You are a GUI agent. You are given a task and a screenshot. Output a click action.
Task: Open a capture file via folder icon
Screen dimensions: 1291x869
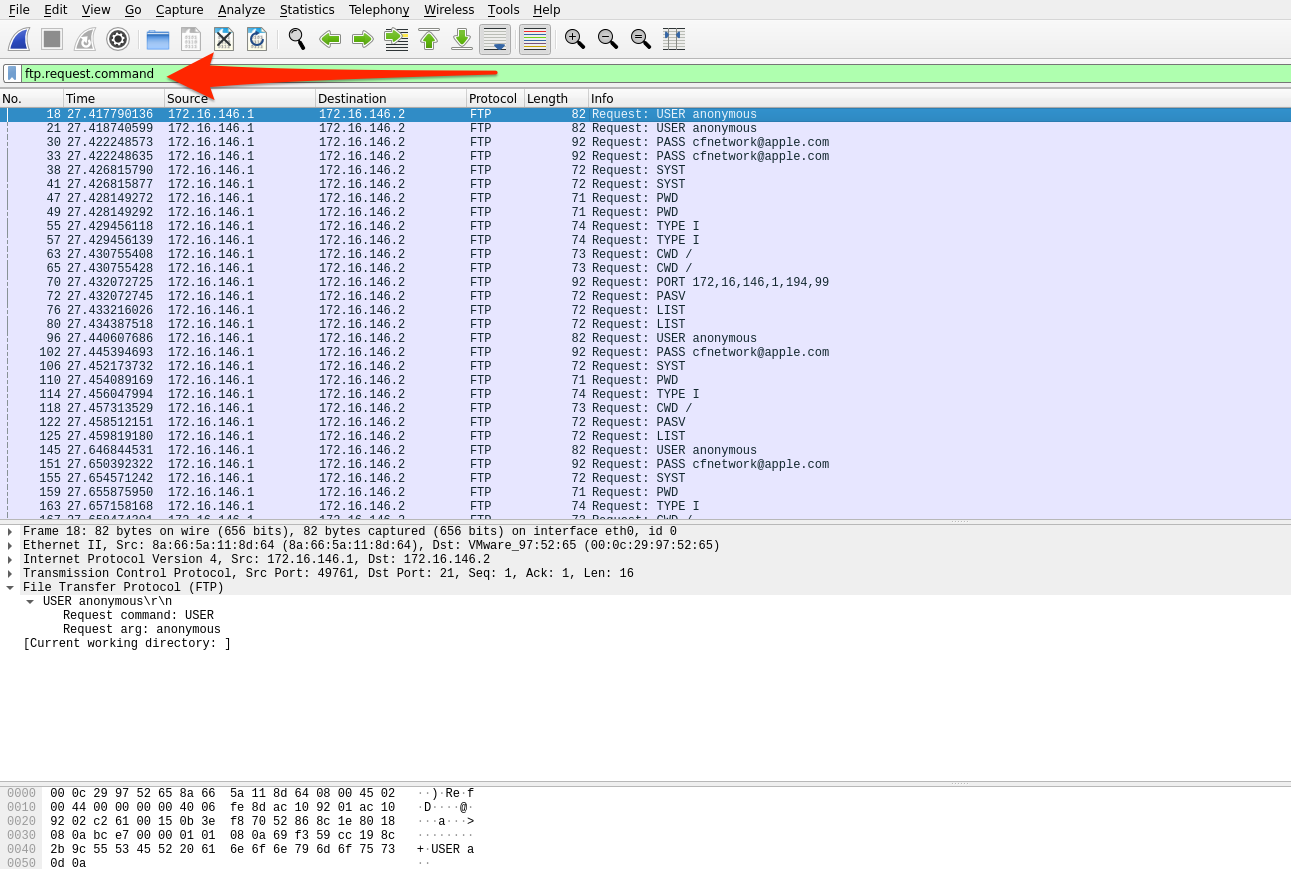coord(158,39)
